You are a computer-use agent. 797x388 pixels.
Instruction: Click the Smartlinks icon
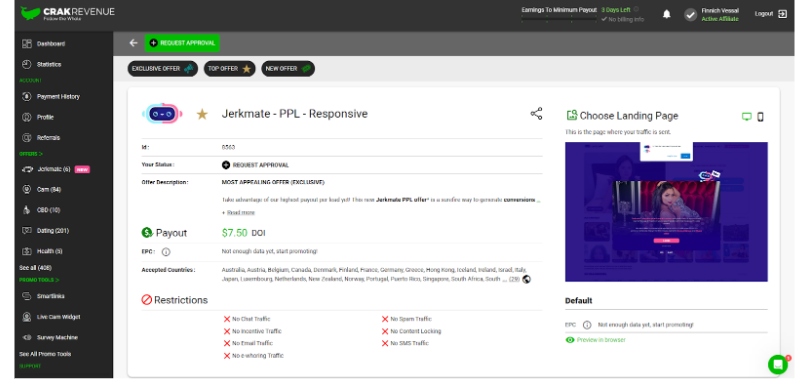(27, 296)
